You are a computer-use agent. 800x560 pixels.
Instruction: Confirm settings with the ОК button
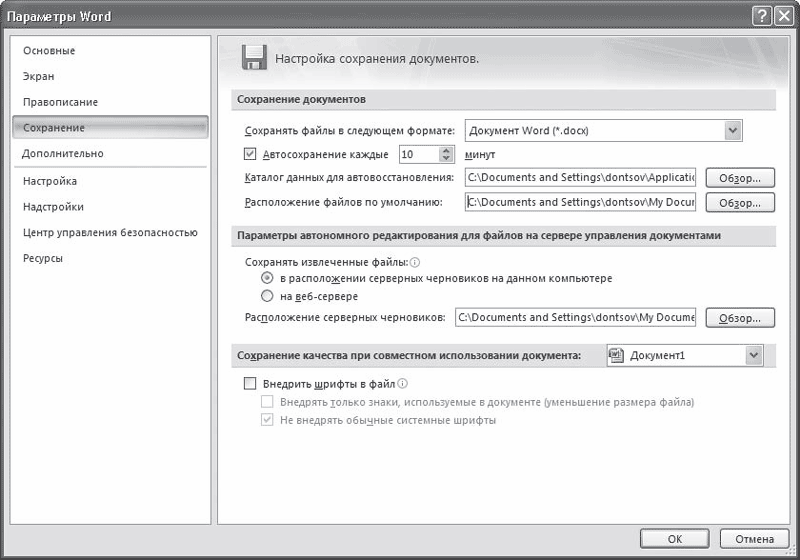coord(674,539)
